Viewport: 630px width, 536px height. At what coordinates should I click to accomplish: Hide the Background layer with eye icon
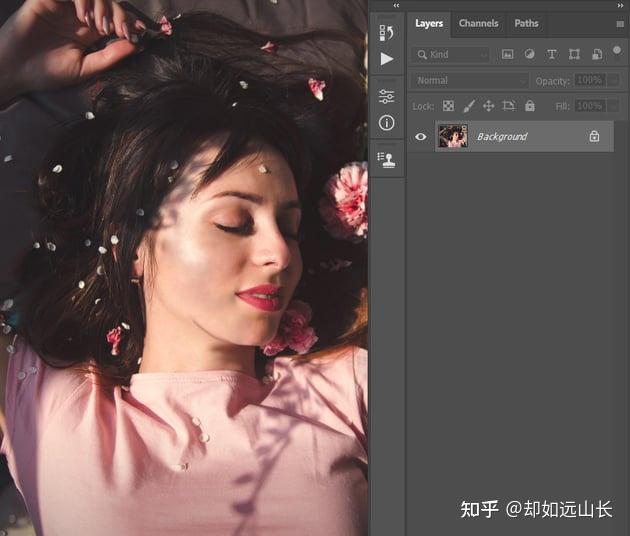coord(421,137)
